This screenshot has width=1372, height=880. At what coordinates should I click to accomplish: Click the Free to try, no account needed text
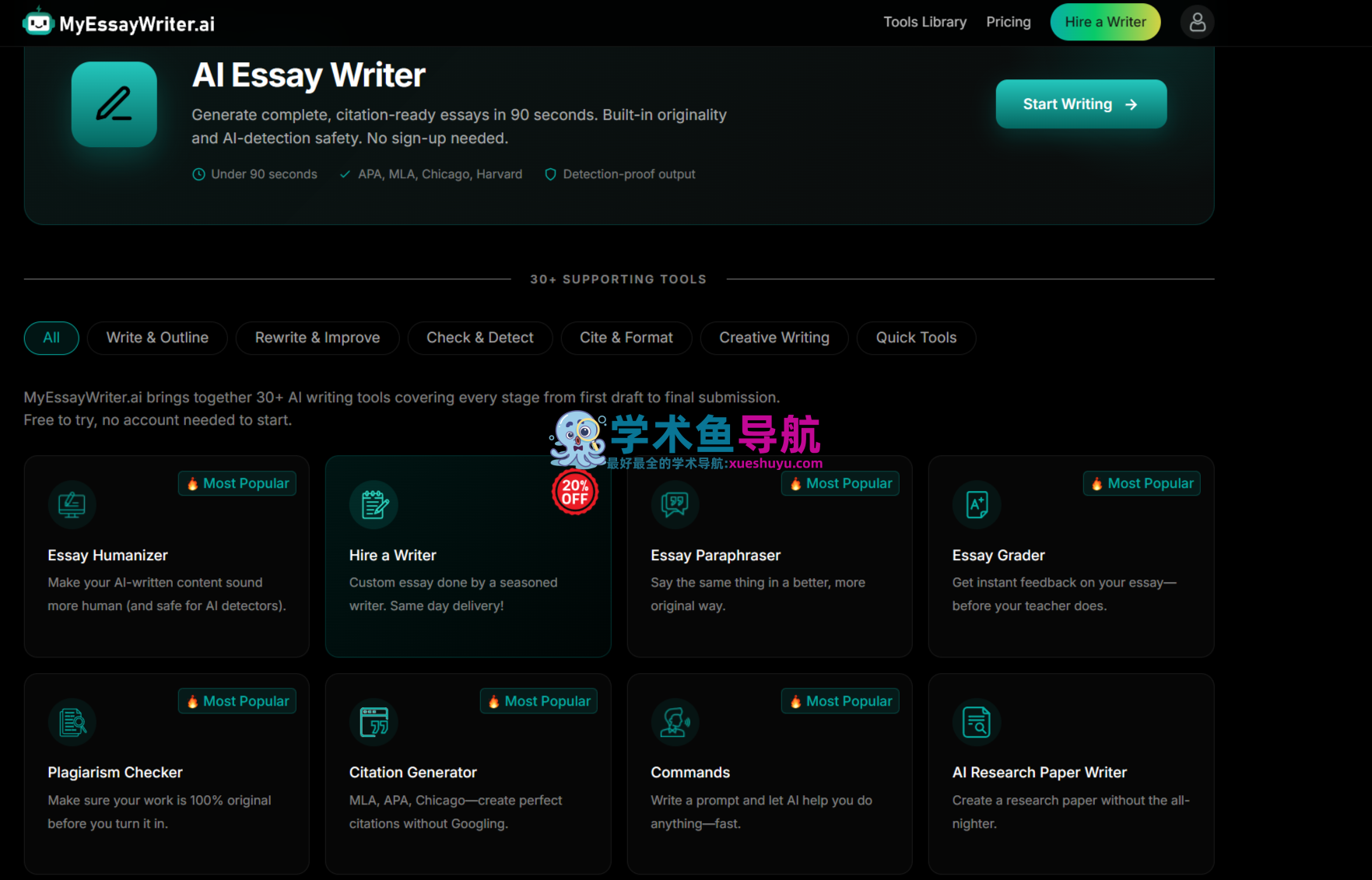(x=157, y=420)
